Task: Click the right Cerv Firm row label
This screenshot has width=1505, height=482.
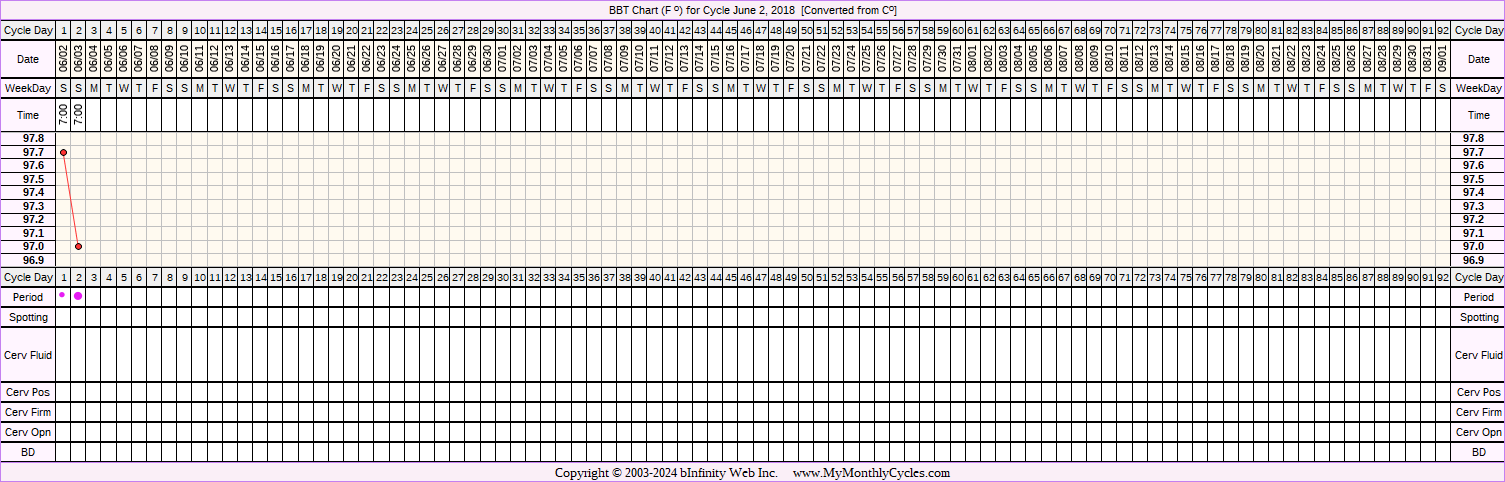Action: click(x=1479, y=412)
